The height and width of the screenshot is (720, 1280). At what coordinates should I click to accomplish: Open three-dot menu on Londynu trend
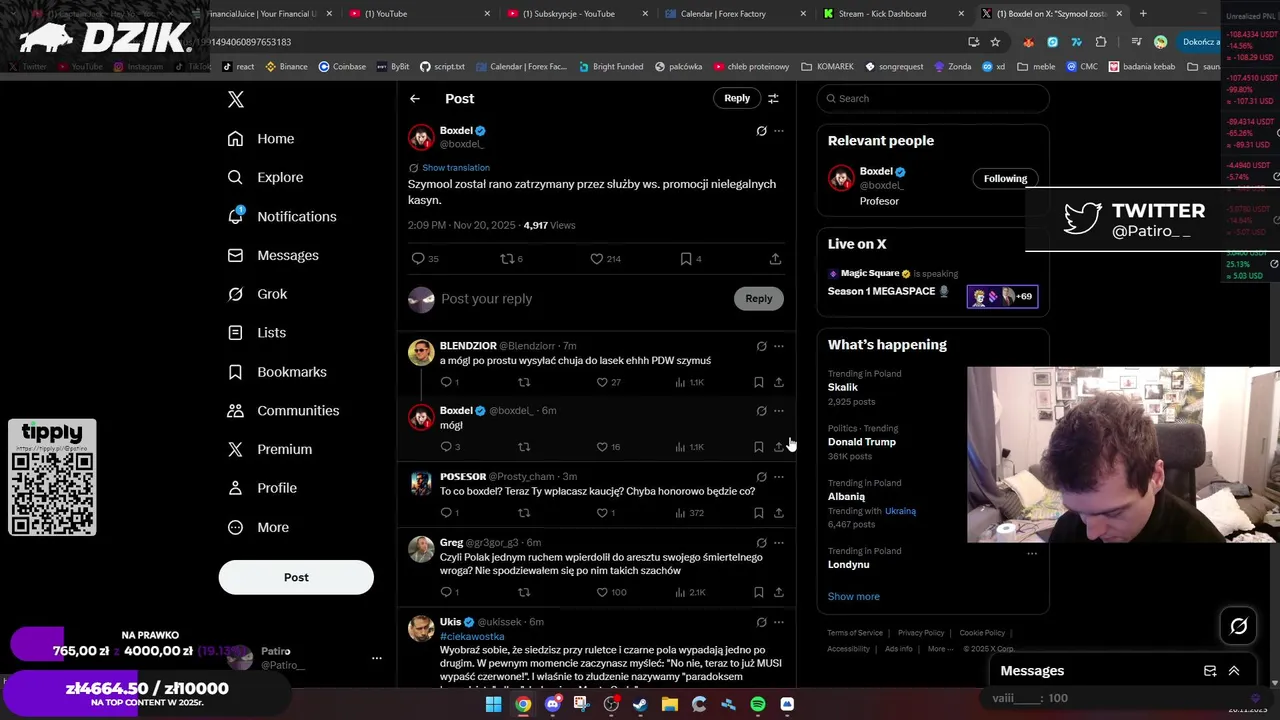1032,554
